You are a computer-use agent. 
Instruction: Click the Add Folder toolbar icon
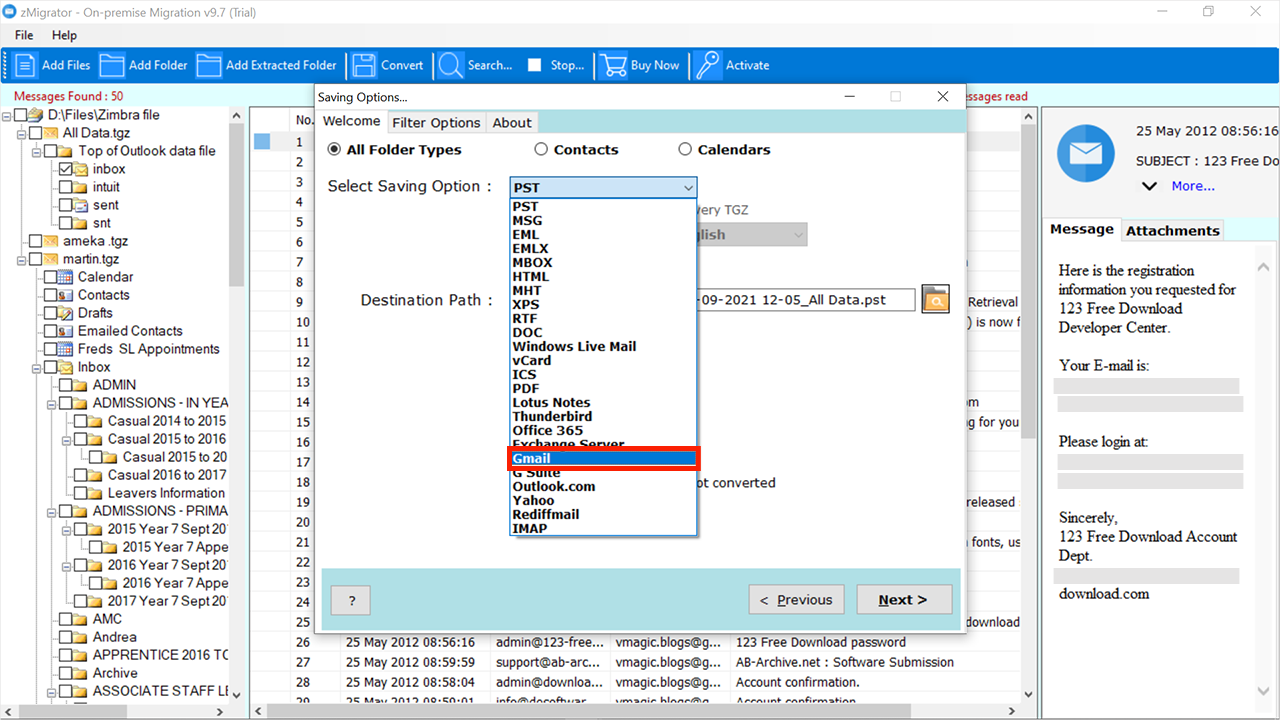coord(112,65)
